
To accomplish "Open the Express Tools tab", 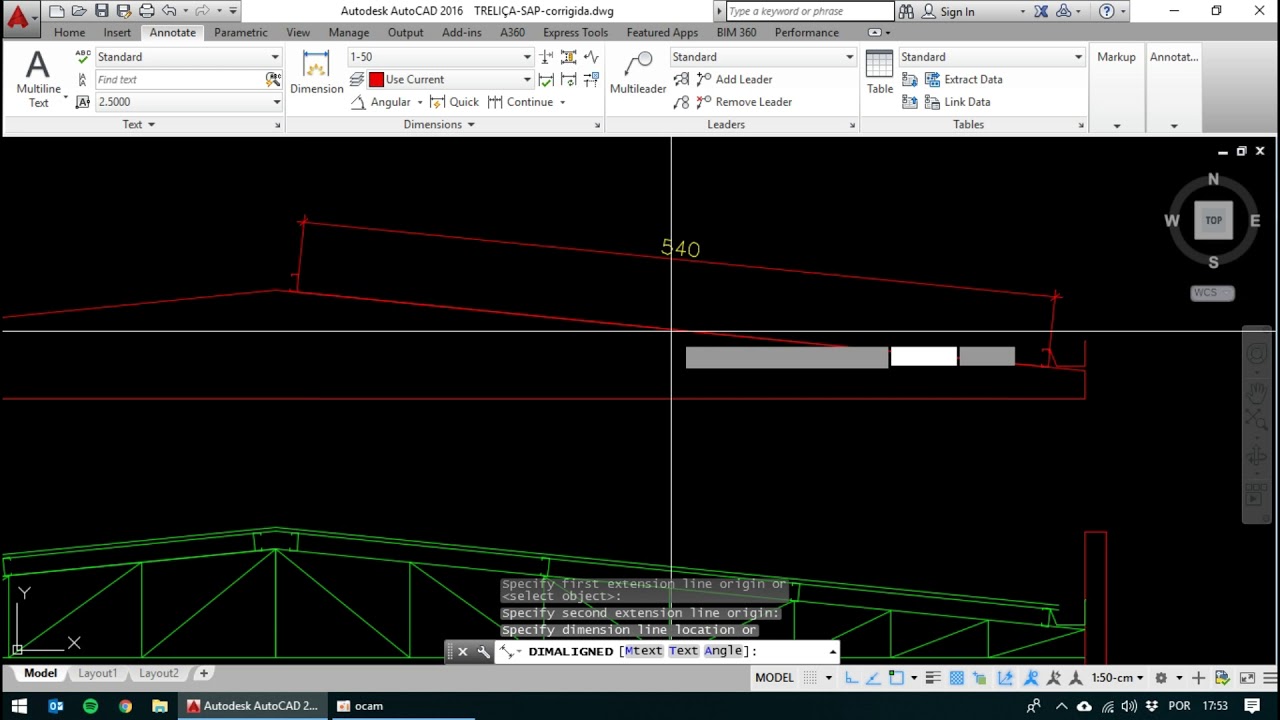I will click(575, 32).
